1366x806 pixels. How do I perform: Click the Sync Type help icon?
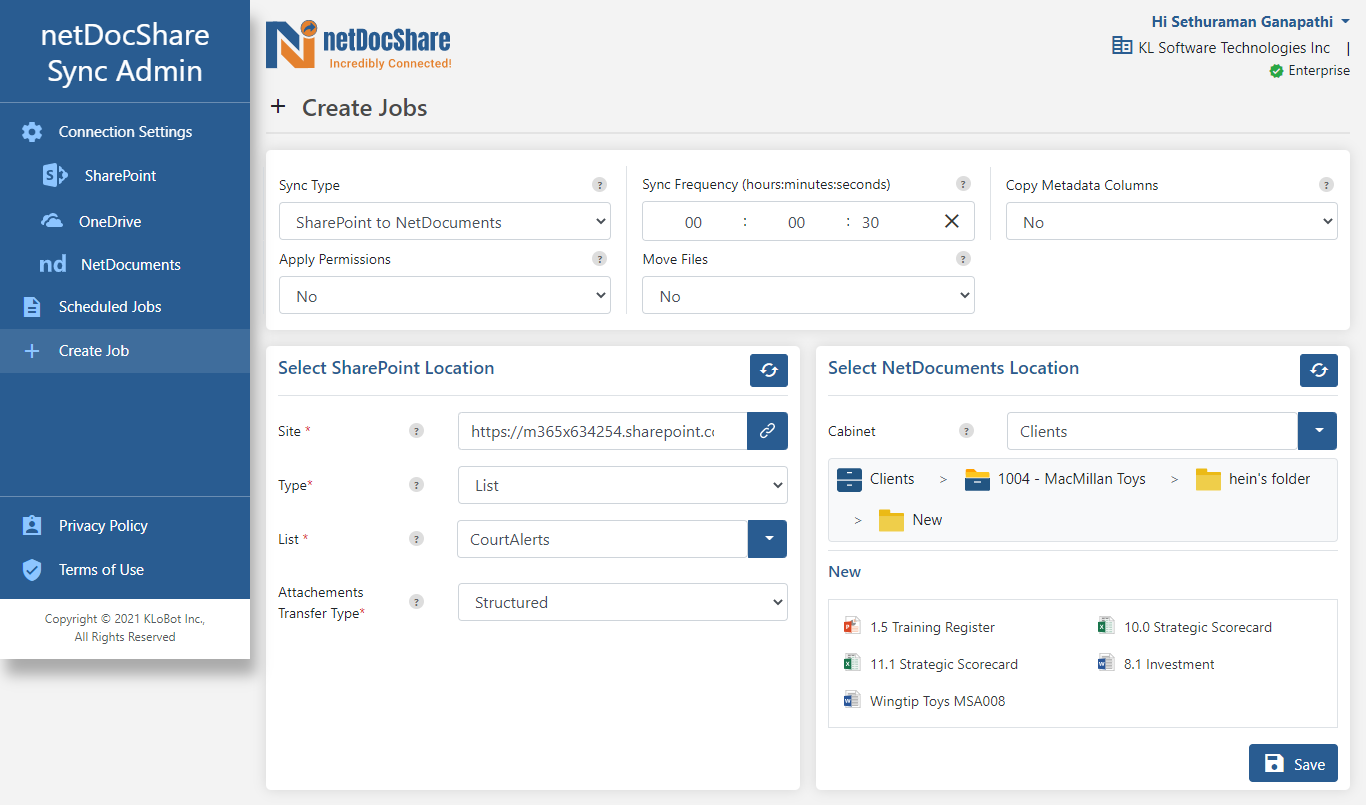(599, 185)
